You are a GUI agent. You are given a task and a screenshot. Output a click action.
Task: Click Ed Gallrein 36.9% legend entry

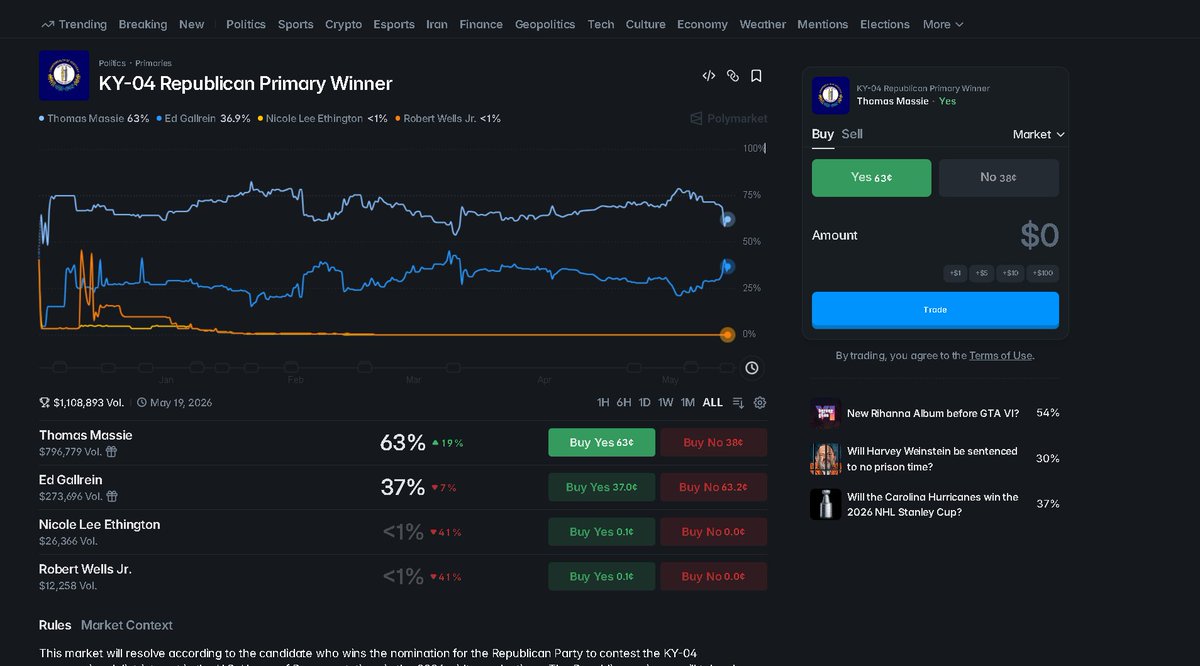pos(204,118)
